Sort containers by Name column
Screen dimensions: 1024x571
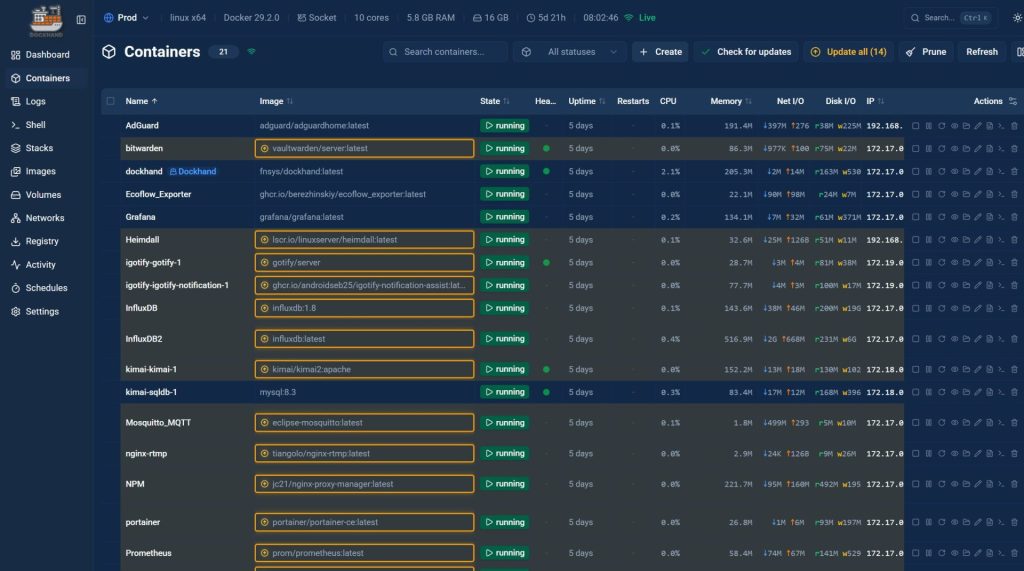coord(141,101)
